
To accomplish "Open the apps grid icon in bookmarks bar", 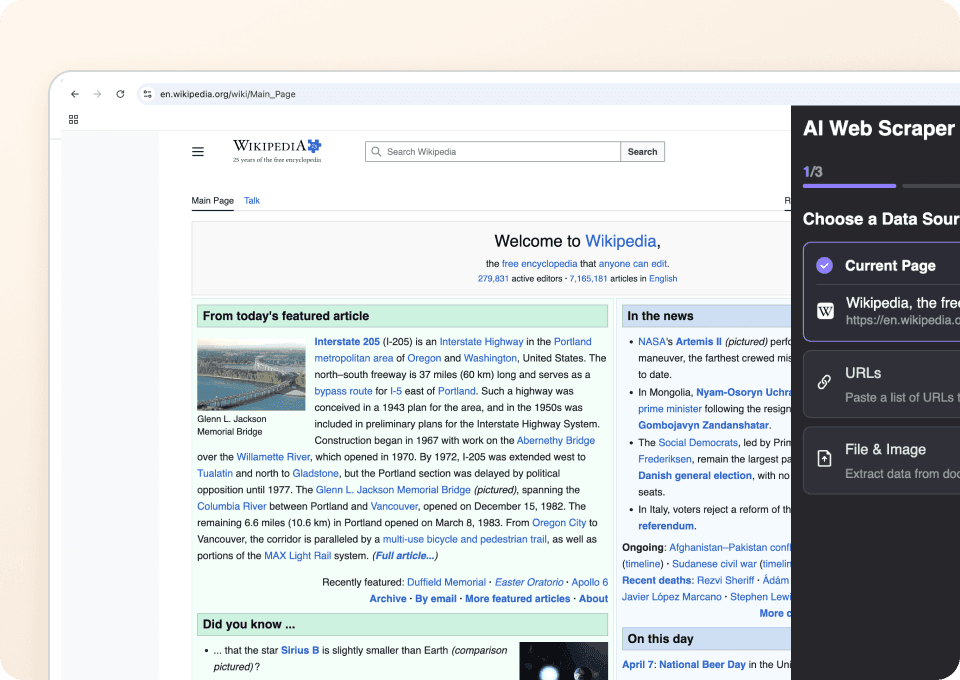I will (x=73, y=119).
